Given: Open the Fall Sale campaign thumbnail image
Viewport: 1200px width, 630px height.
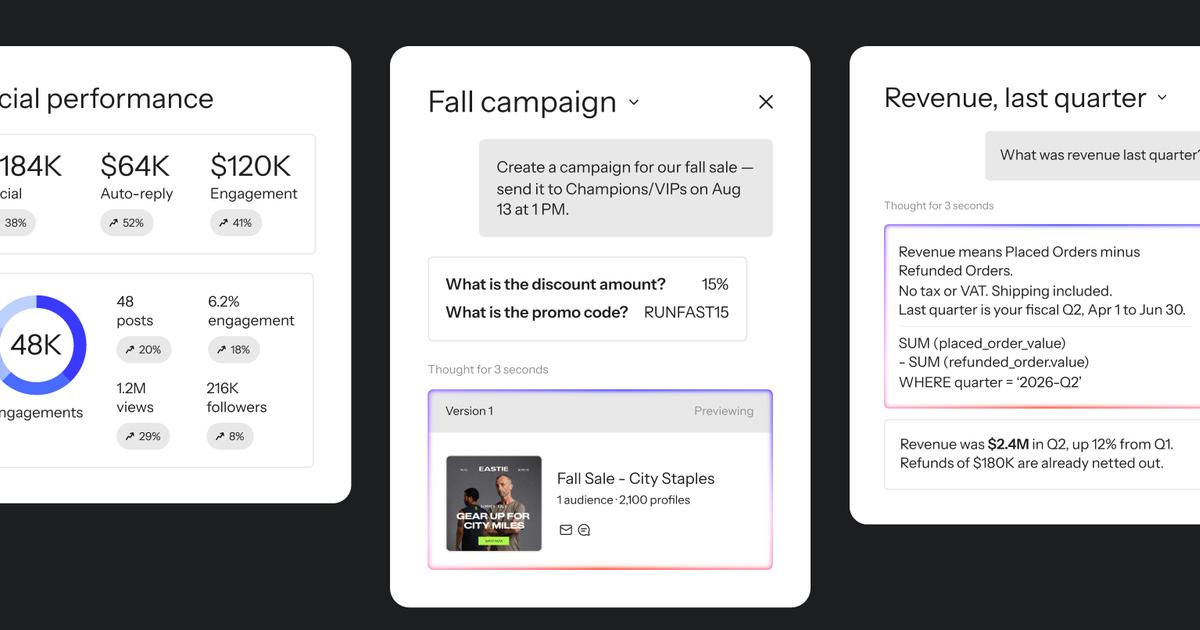Looking at the screenshot, I should tap(494, 504).
